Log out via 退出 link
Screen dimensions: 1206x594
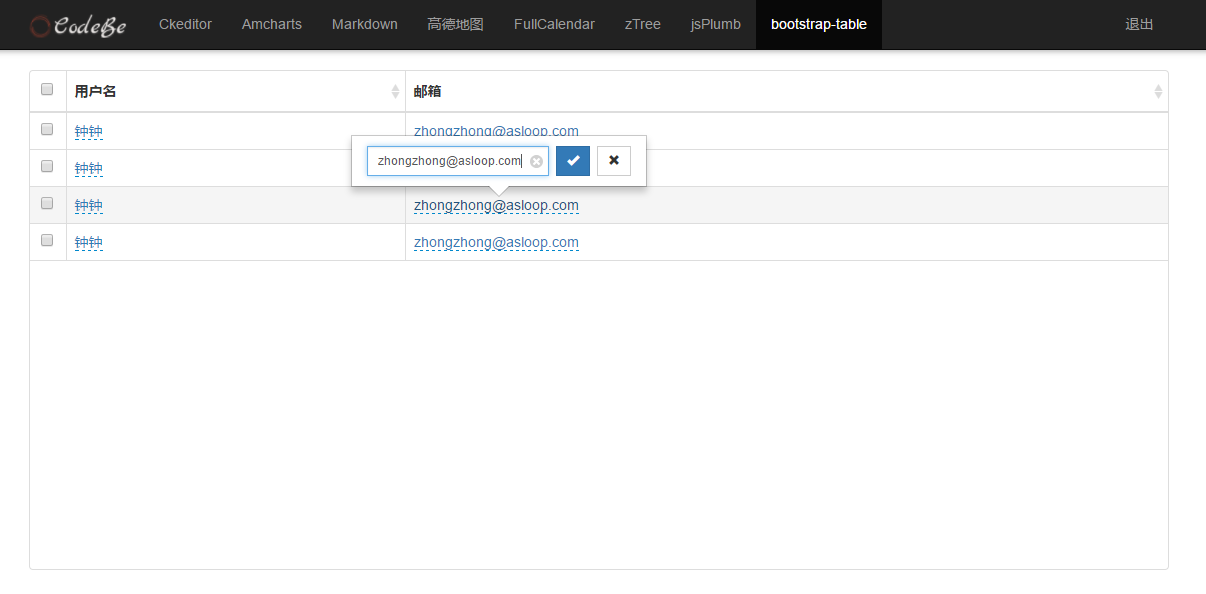point(1139,24)
